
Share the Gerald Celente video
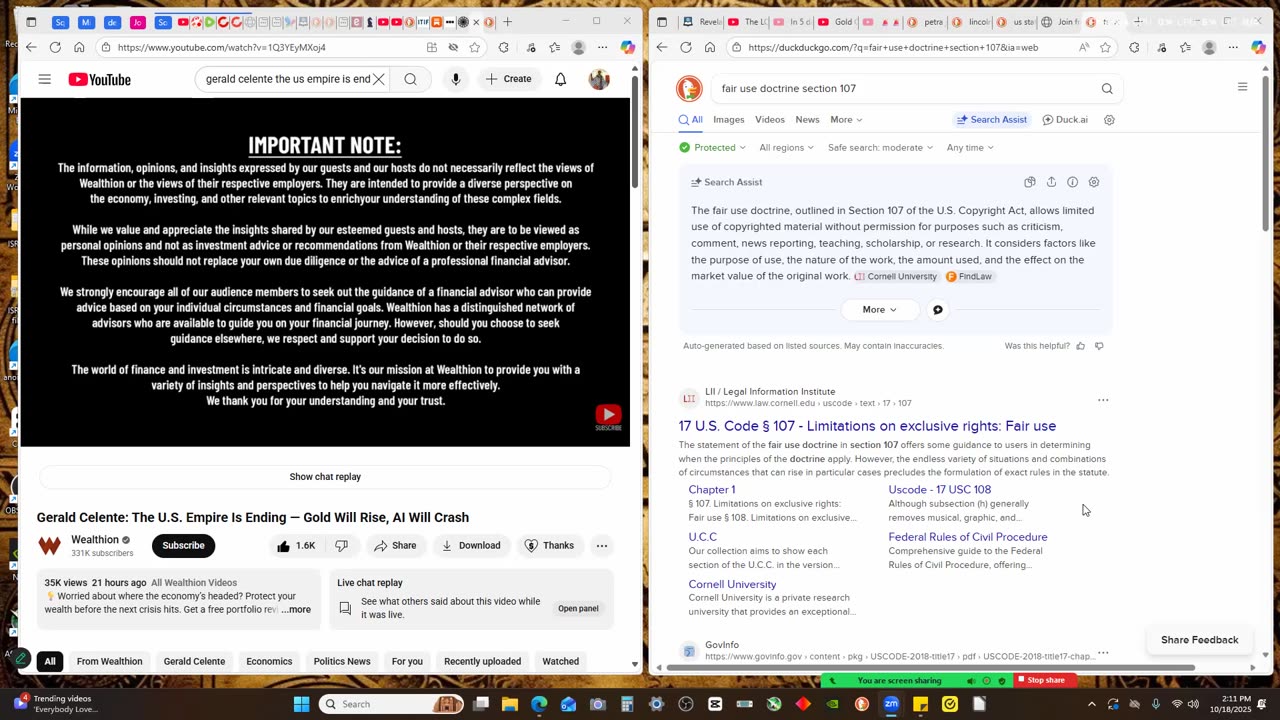(x=394, y=545)
